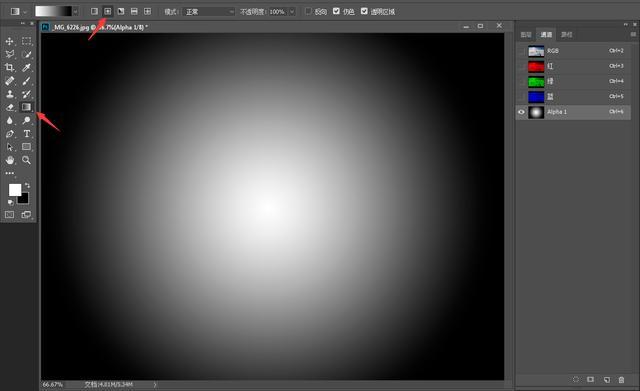
Task: Select the Eyedropper tool
Action: 27,67
